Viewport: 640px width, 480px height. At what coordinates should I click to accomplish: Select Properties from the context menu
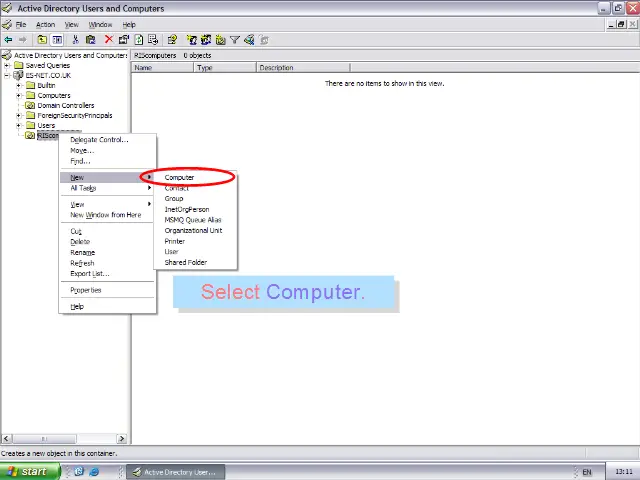[86, 290]
